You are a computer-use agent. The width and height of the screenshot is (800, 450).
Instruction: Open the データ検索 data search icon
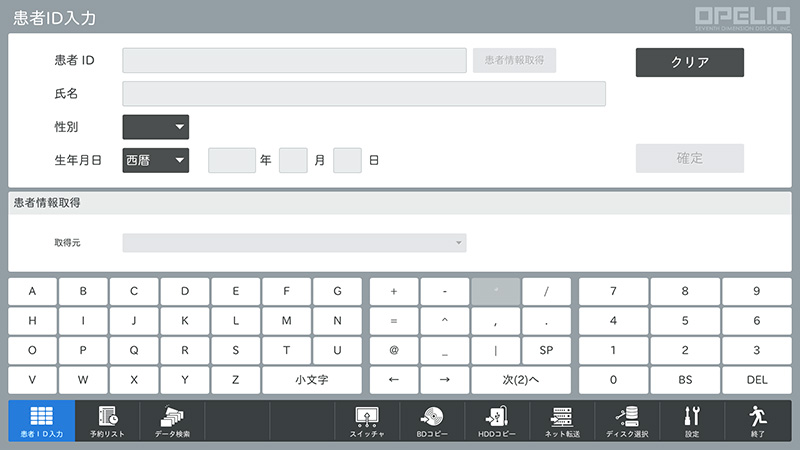[x=172, y=421]
